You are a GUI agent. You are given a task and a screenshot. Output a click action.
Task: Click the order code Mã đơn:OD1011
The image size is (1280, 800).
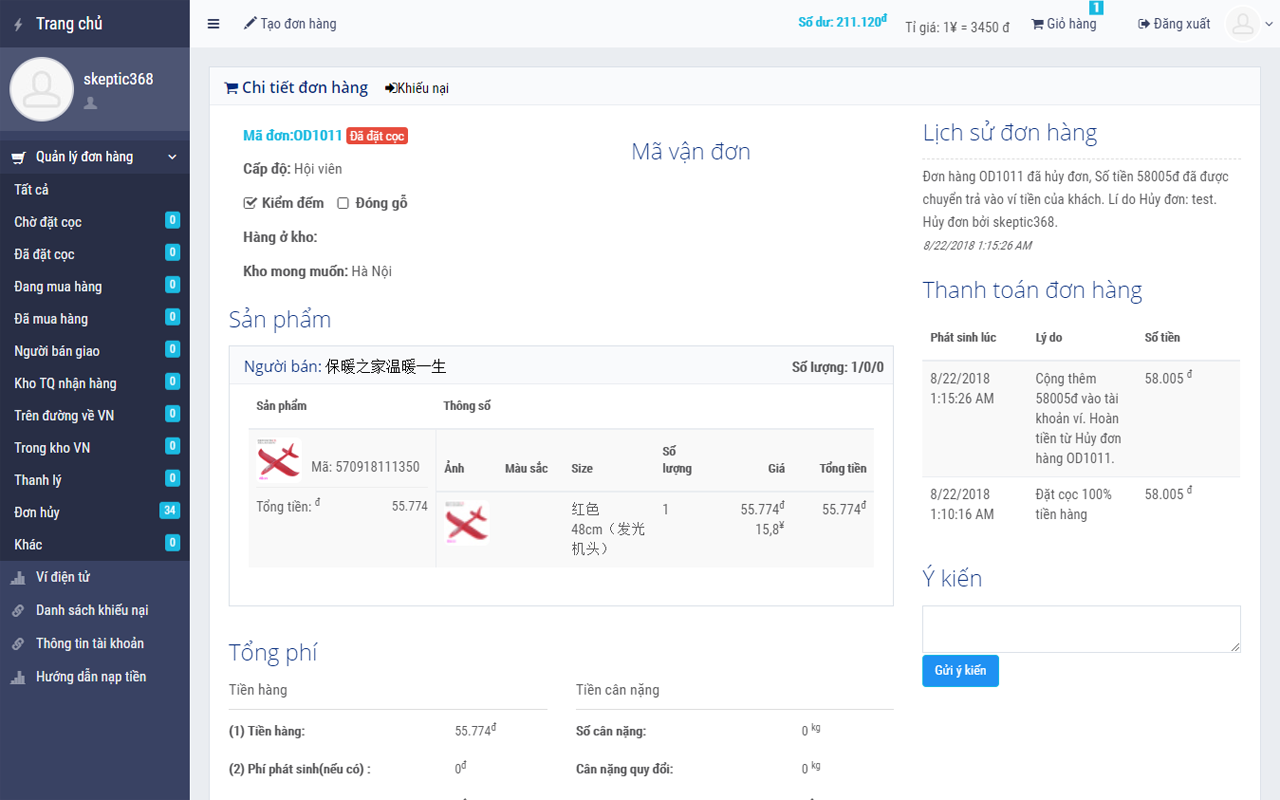[x=293, y=135]
